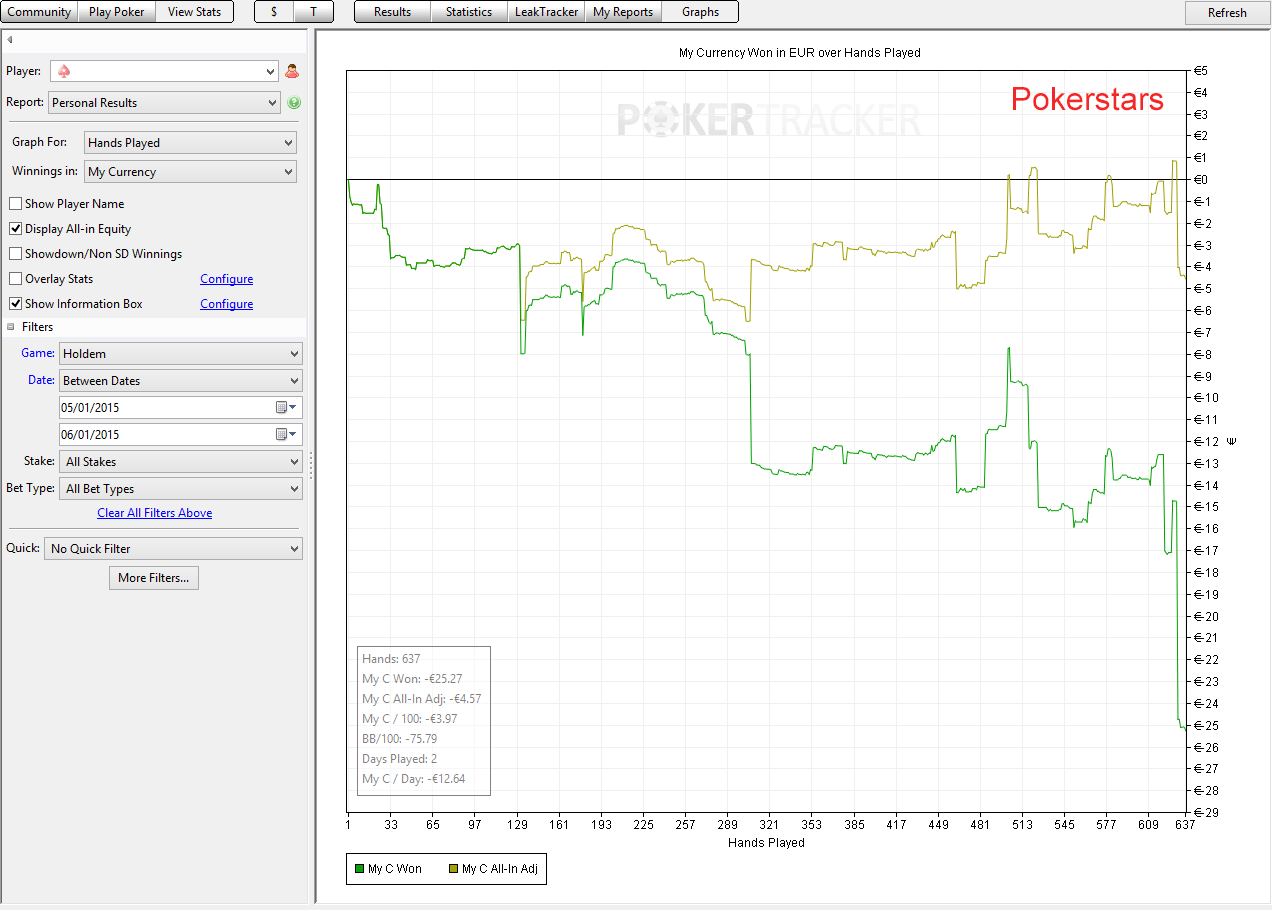This screenshot has width=1272, height=910.
Task: Click the player profile icon beside Player field
Action: (x=292, y=71)
